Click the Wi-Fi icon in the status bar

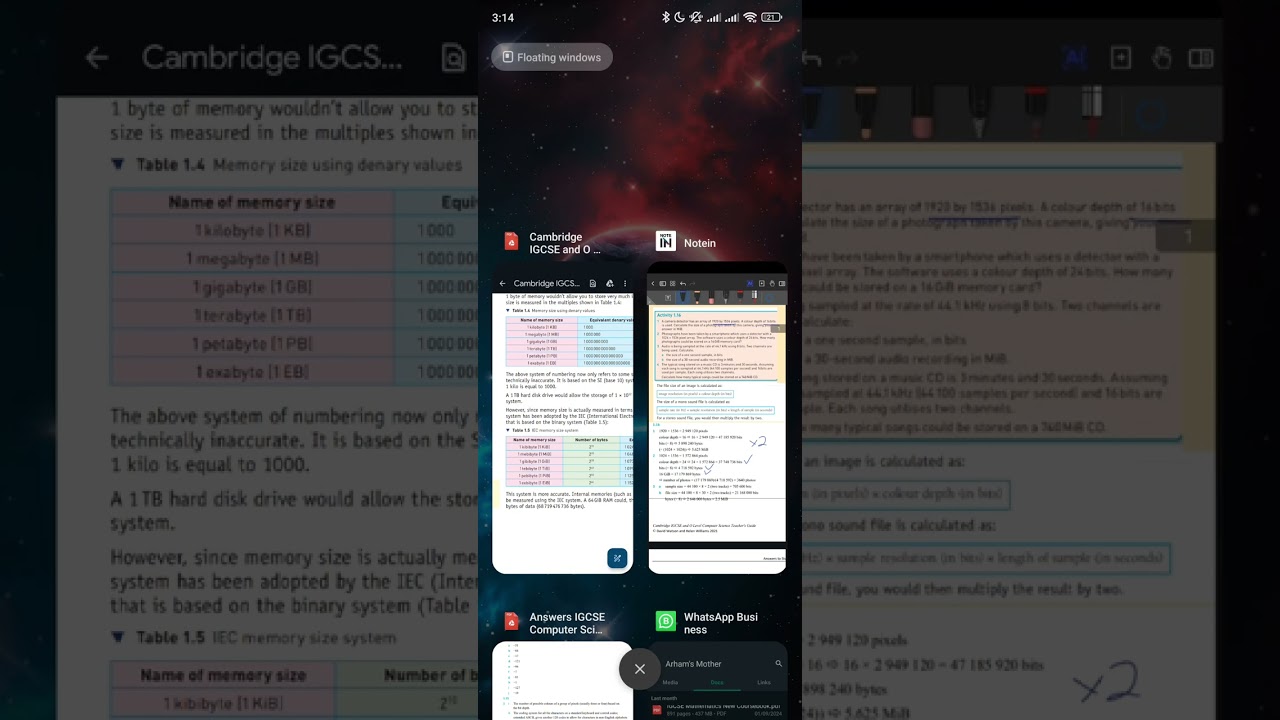(x=749, y=17)
